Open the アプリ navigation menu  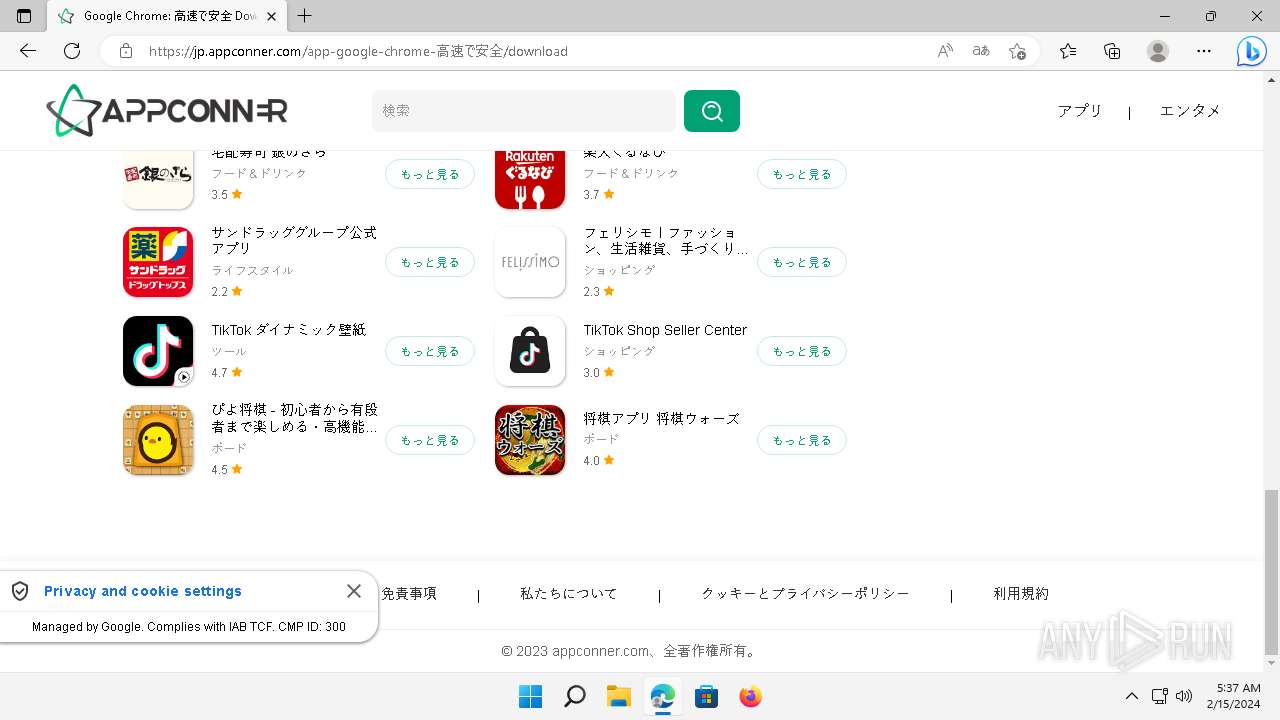click(1080, 111)
